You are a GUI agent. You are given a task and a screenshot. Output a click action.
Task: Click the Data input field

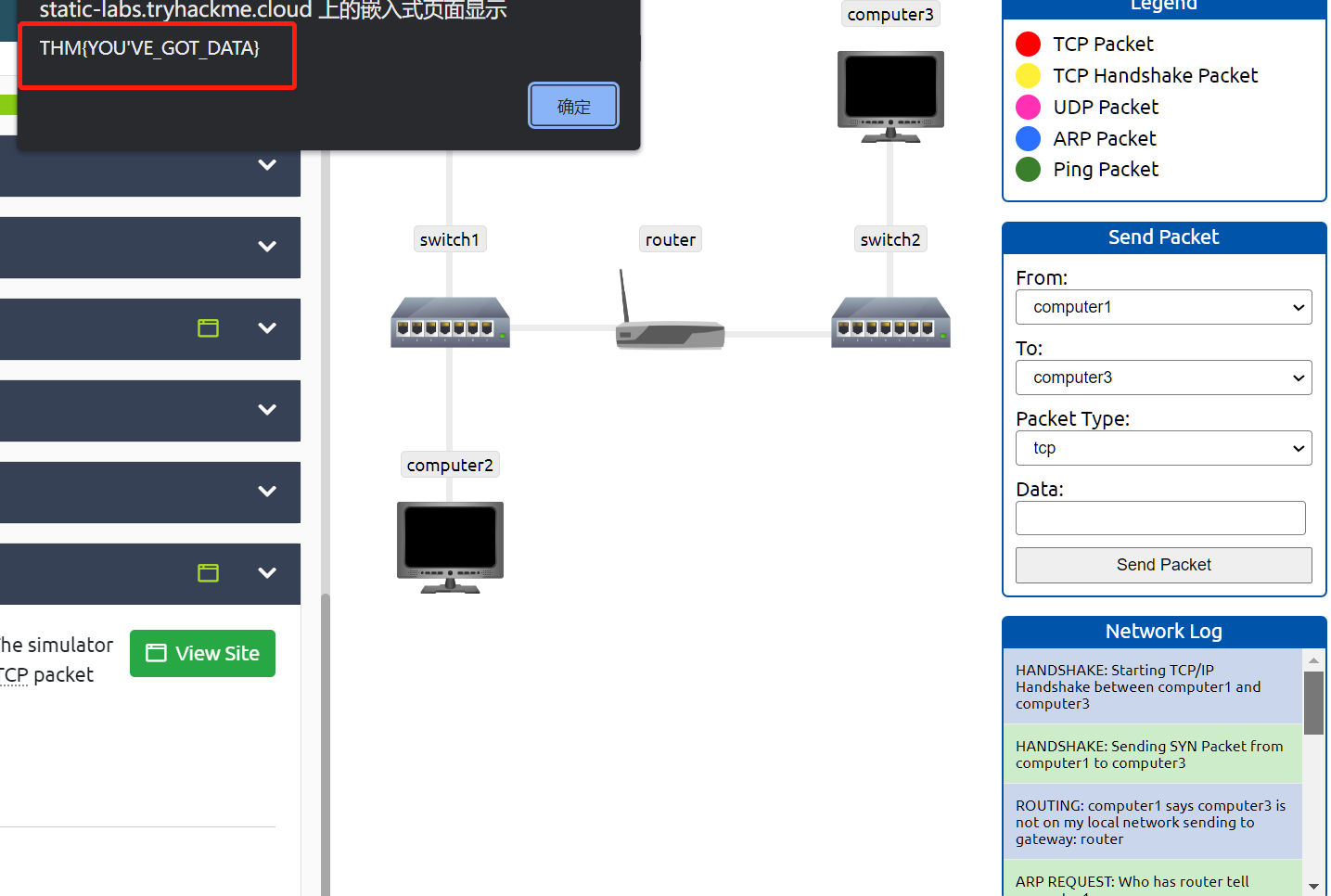(x=1159, y=518)
